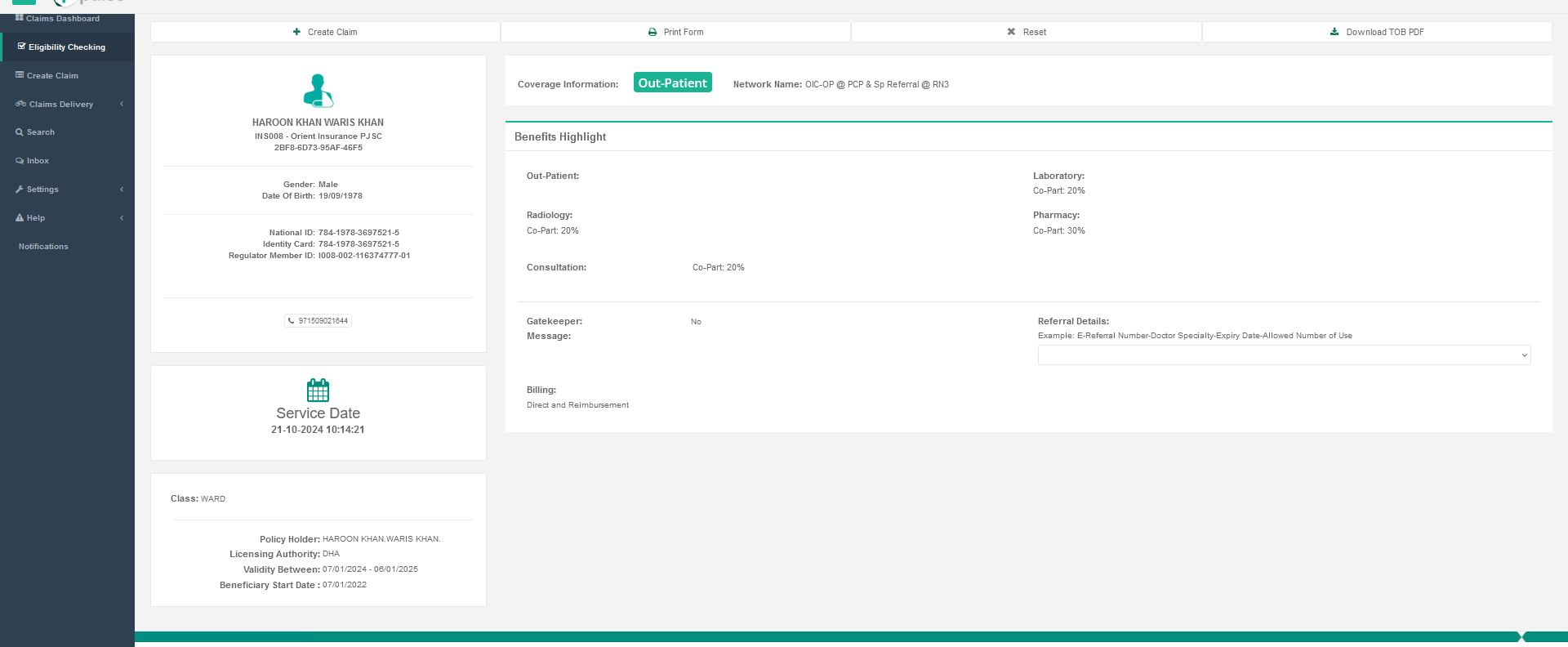Expand the Help submenu arrow
This screenshot has width=1568, height=647.
122,218
